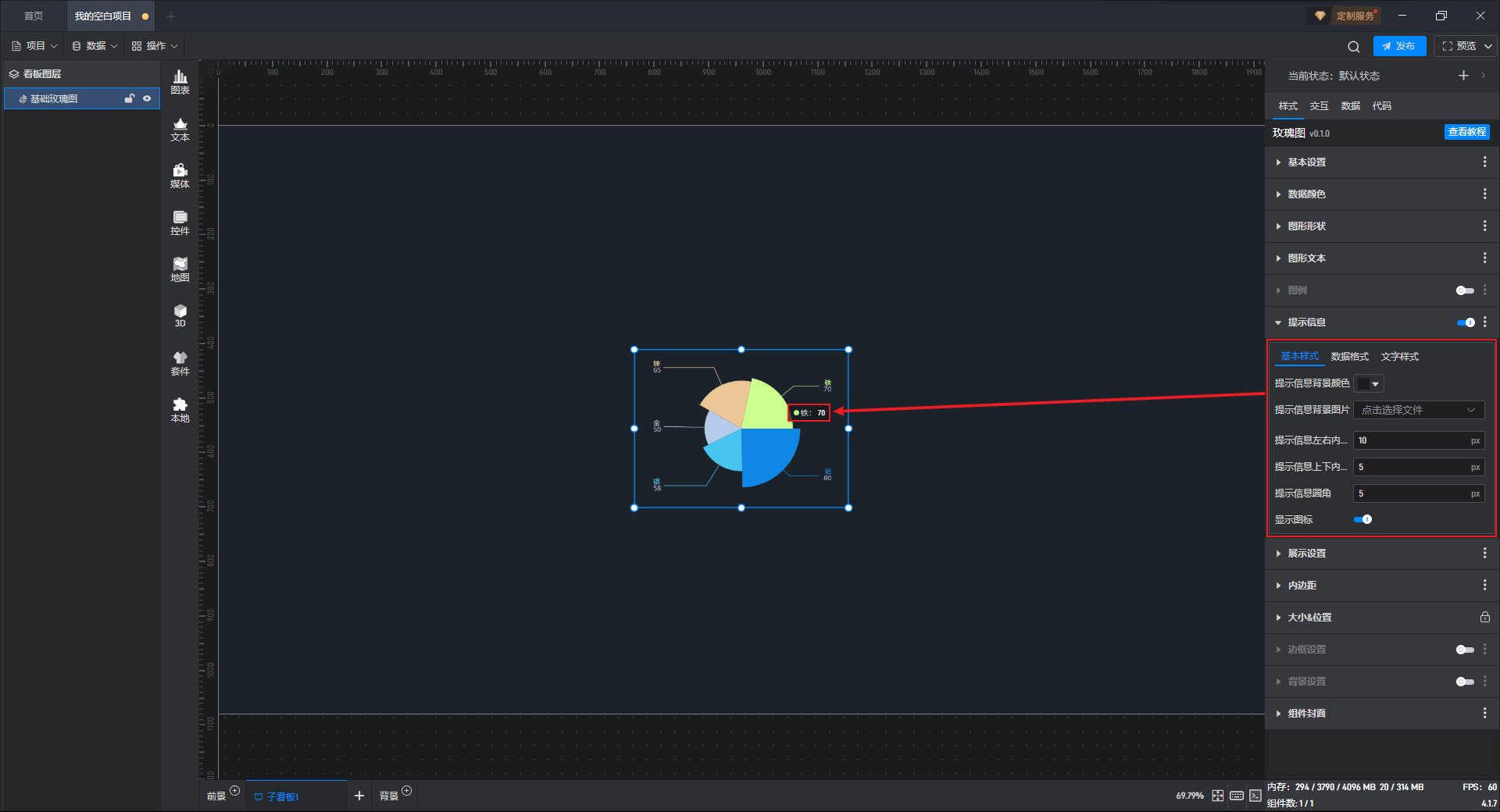Disable the 提示信息 (tooltip) switch
The image size is (1500, 812).
(1466, 322)
